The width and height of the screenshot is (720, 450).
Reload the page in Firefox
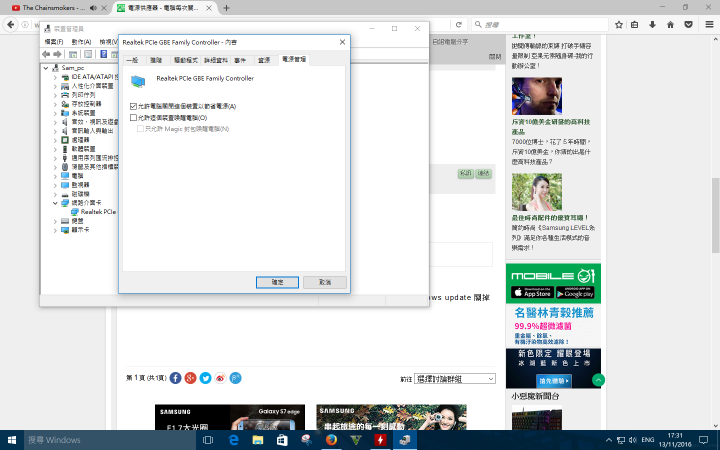[x=458, y=24]
